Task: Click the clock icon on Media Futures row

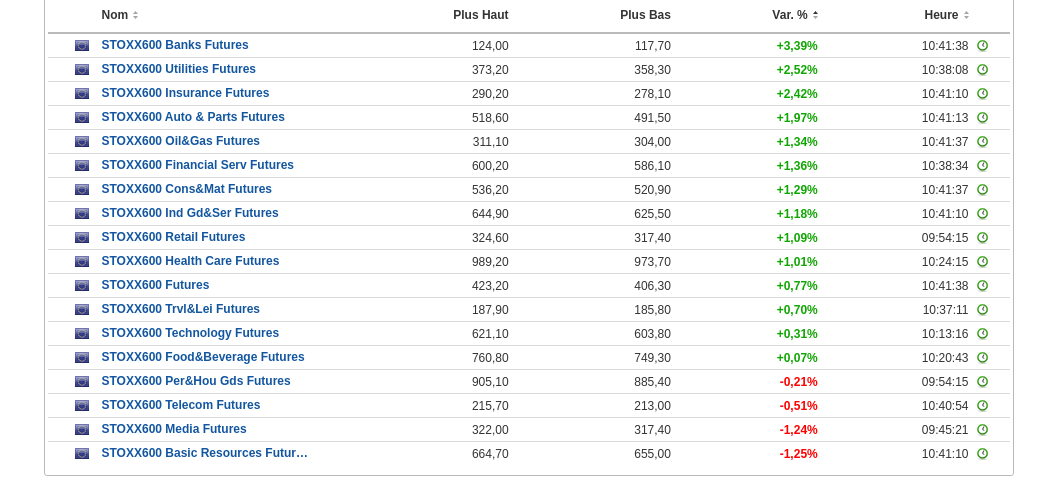Action: 982,430
